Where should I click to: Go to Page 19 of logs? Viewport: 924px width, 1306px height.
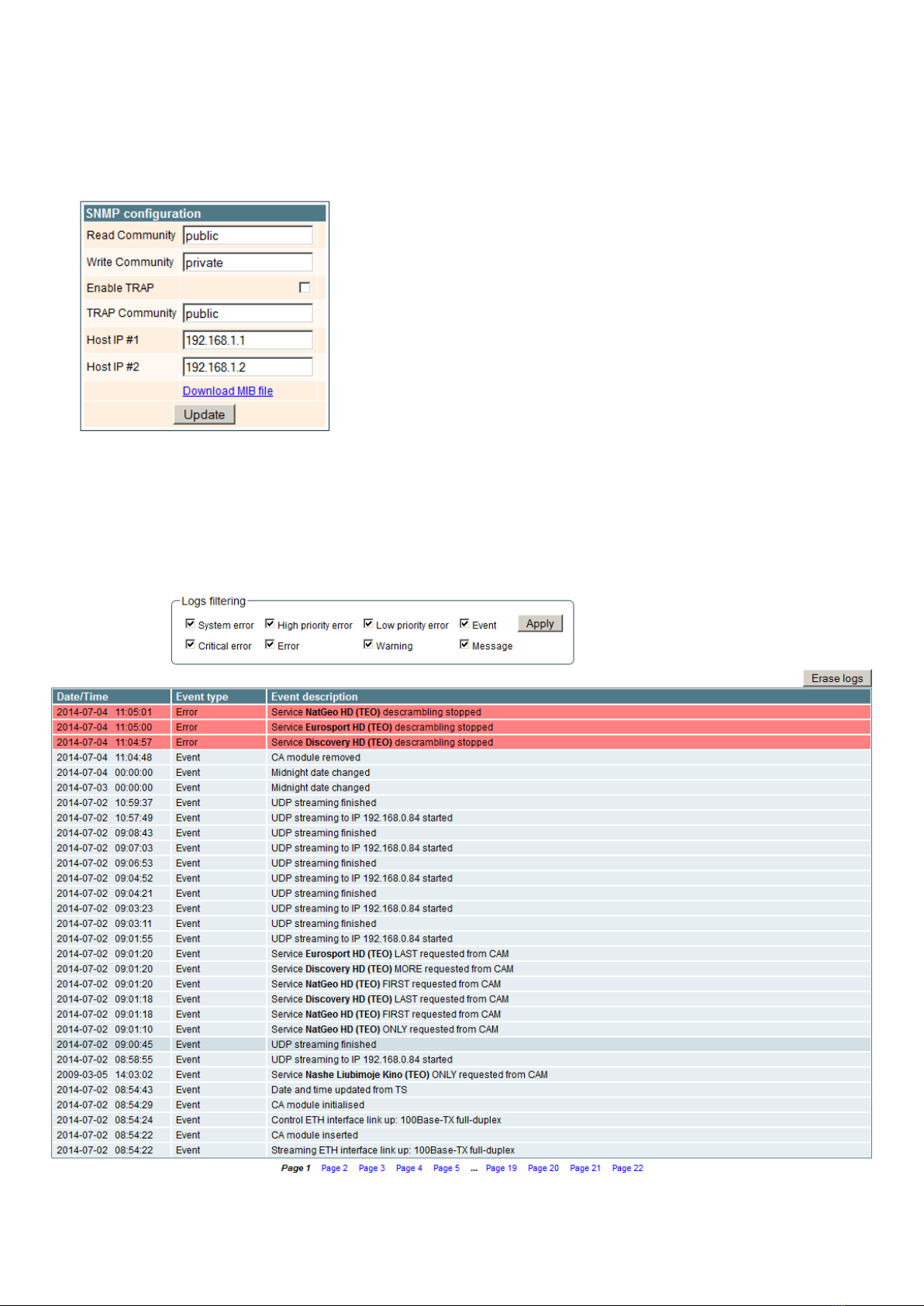pyautogui.click(x=501, y=1169)
